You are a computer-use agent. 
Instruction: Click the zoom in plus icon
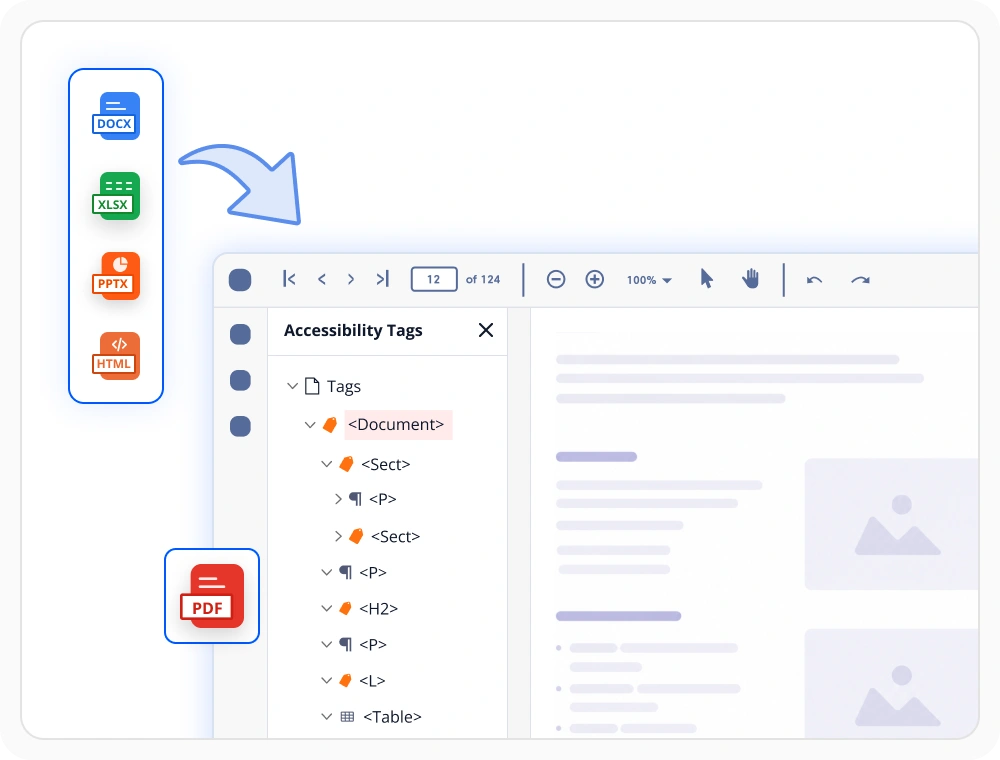[x=594, y=279]
